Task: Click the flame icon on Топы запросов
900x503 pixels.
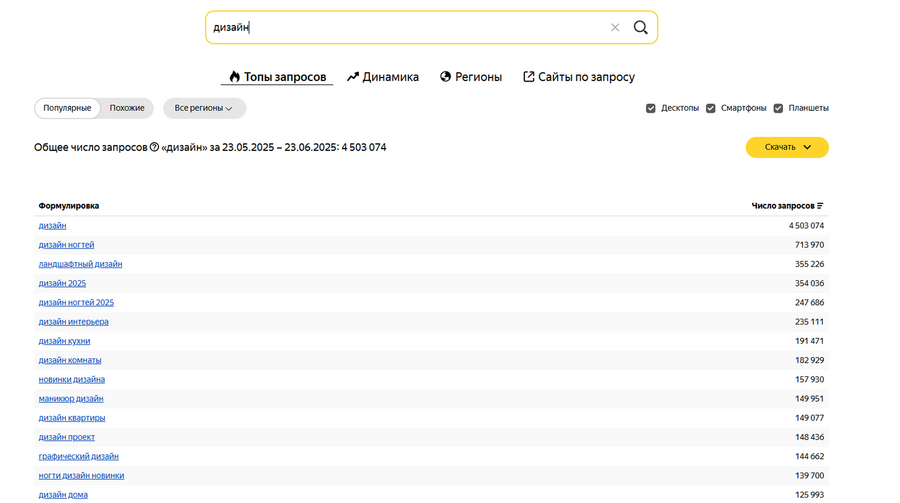Action: pos(235,77)
